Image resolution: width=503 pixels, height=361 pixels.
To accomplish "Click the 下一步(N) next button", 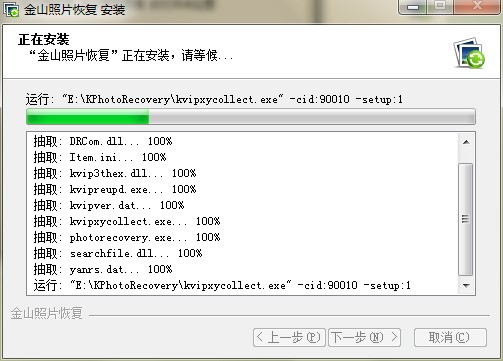I will click(364, 337).
